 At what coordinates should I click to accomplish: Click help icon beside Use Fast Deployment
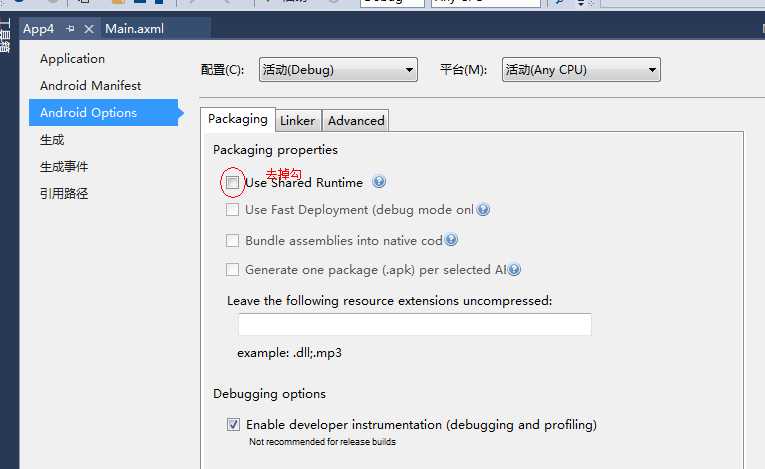click(x=483, y=210)
